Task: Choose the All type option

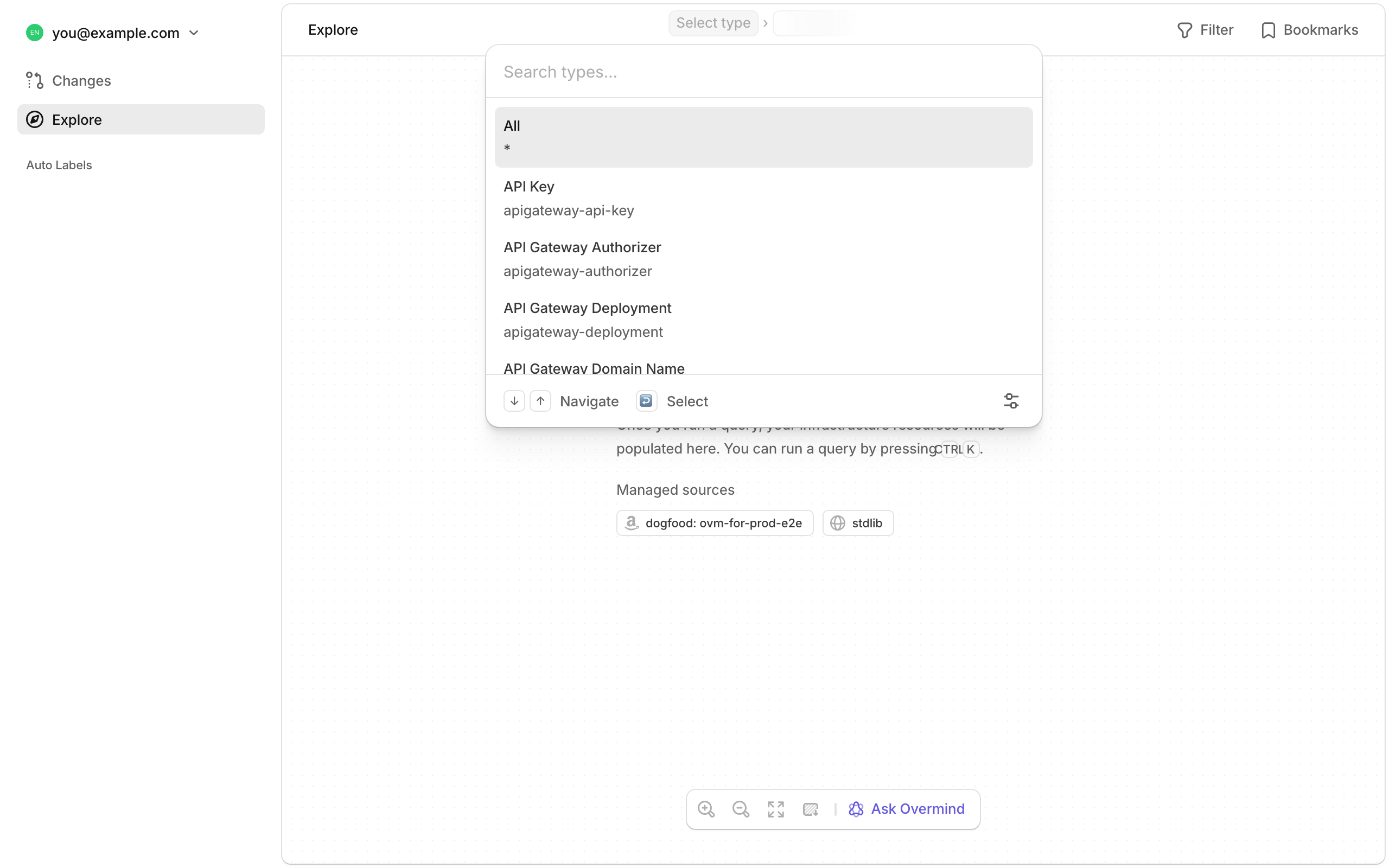Action: point(763,137)
